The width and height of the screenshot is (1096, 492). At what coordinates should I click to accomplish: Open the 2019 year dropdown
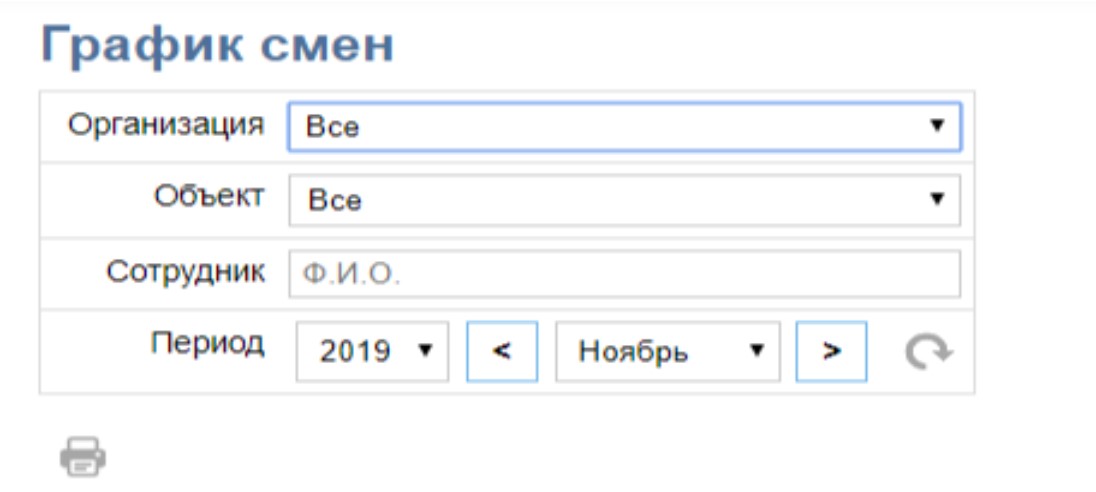coord(372,352)
